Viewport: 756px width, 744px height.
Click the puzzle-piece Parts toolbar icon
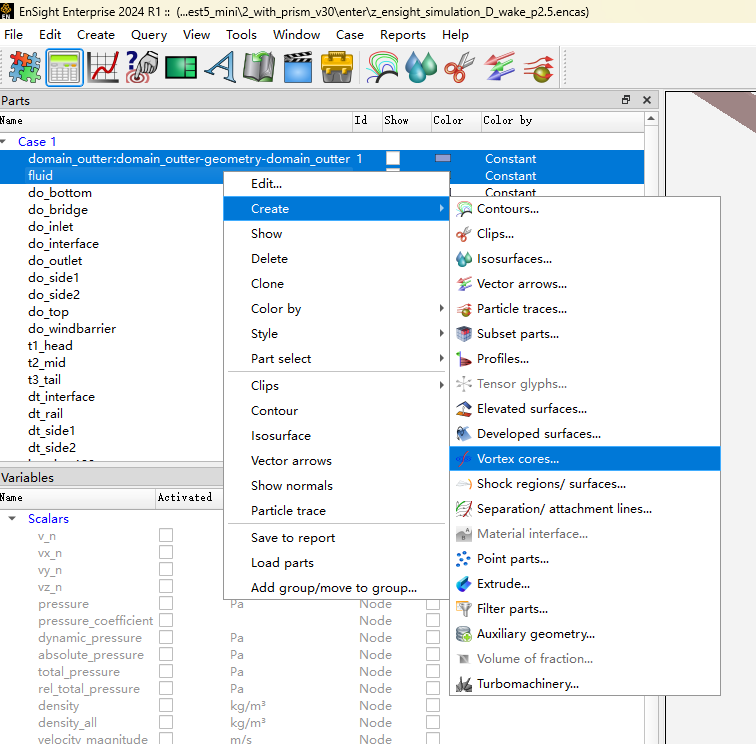[x=25, y=68]
